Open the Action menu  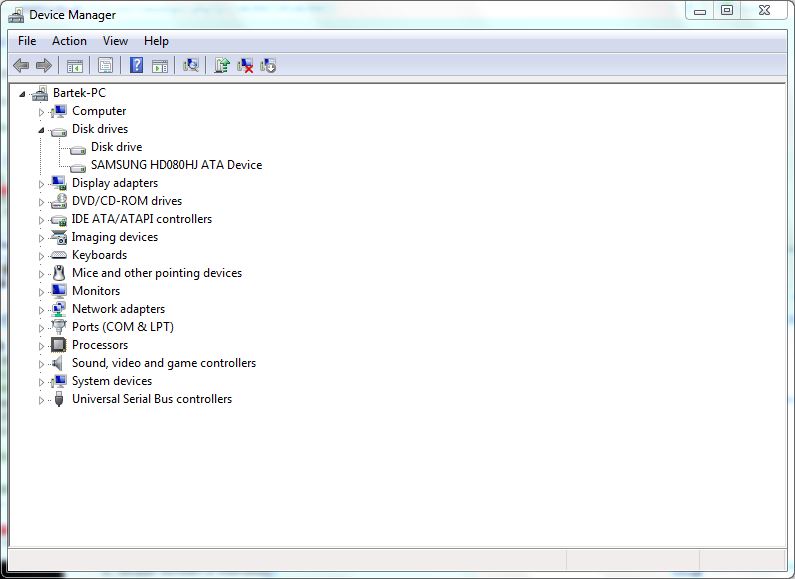pyautogui.click(x=69, y=41)
